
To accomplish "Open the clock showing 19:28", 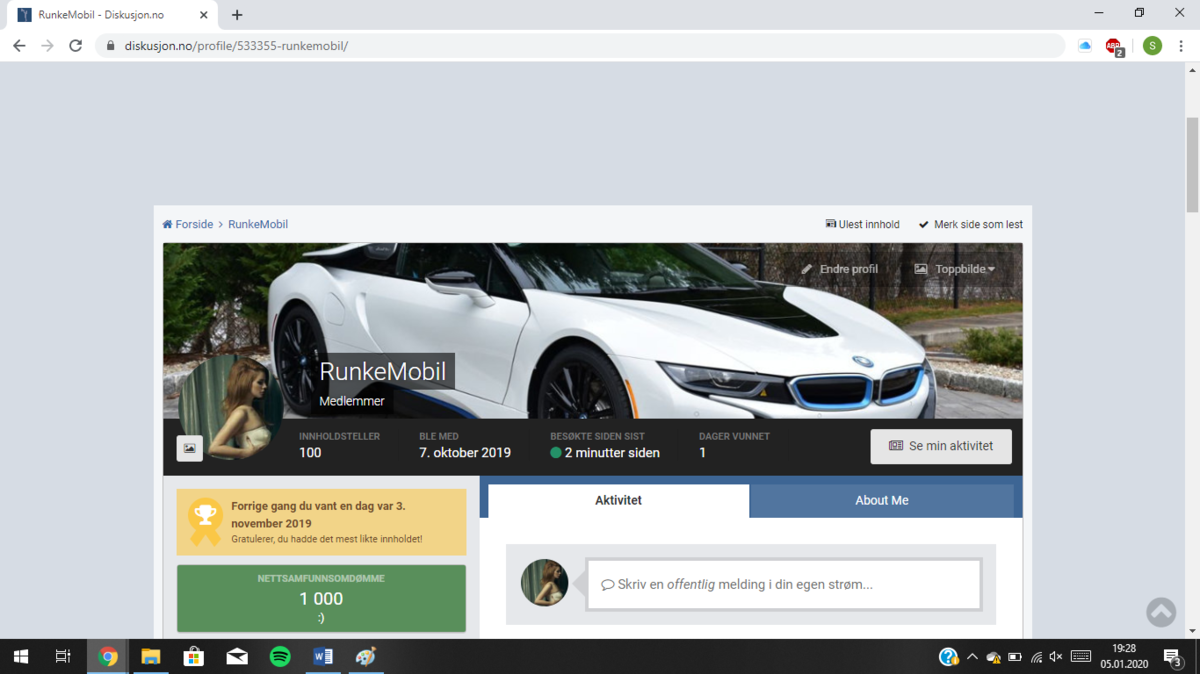I will [x=1123, y=657].
